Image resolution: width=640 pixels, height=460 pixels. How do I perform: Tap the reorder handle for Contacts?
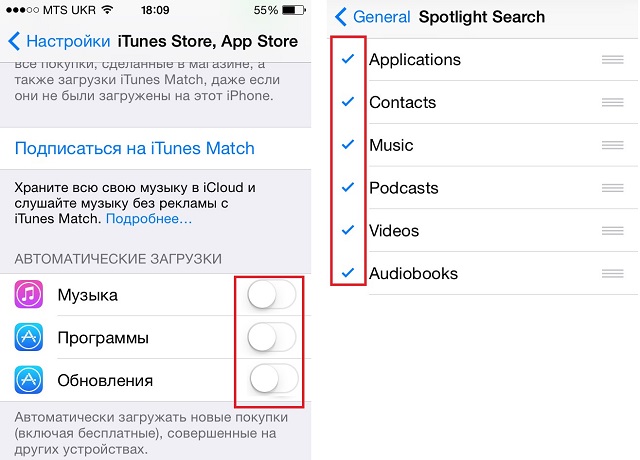click(x=612, y=102)
